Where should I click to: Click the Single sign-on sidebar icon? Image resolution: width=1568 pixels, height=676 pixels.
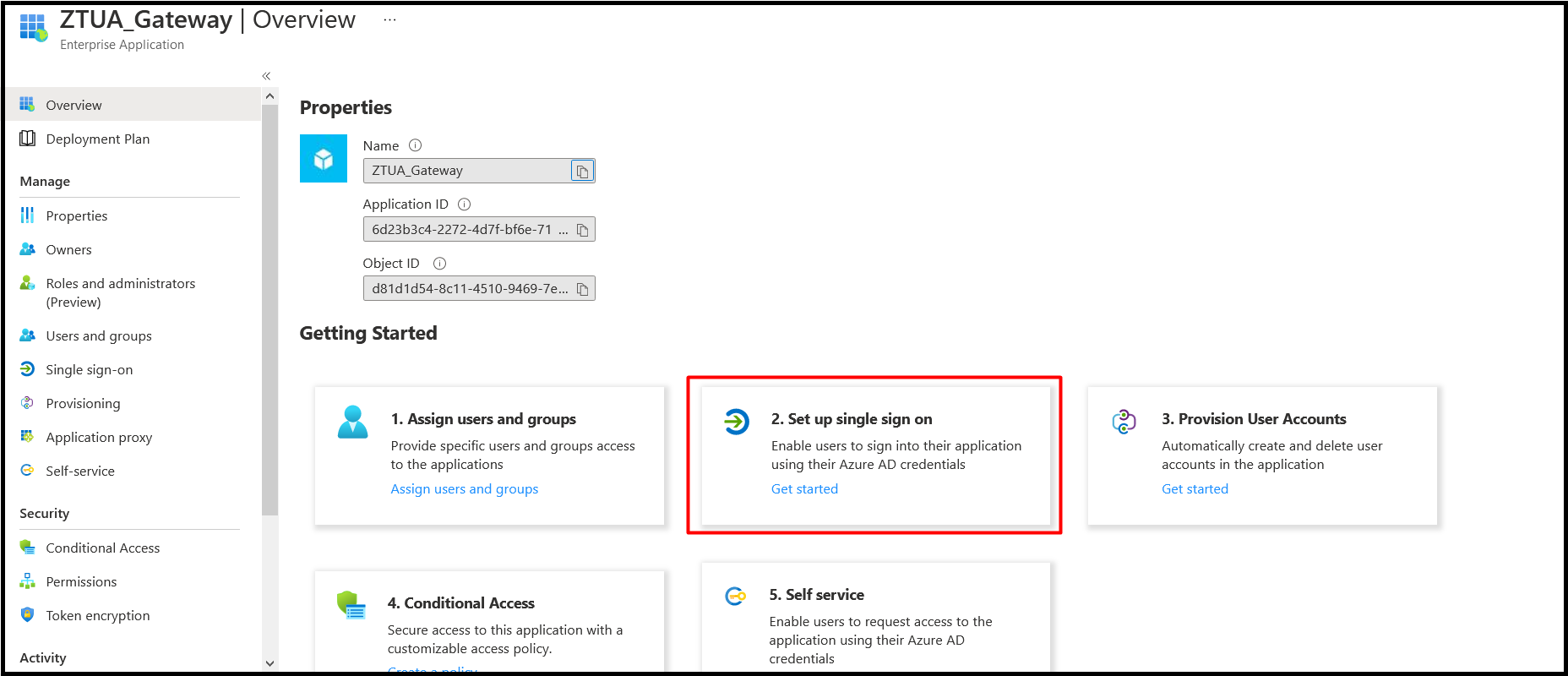[x=27, y=369]
